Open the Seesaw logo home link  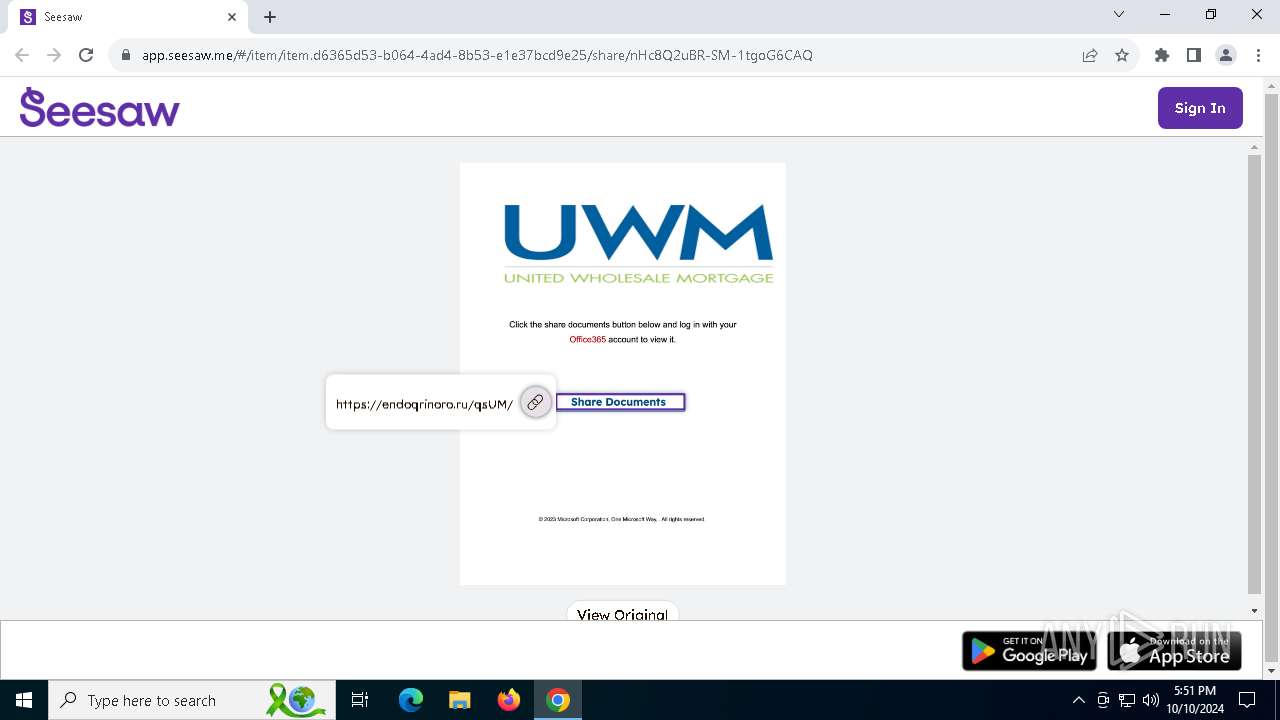(x=99, y=108)
